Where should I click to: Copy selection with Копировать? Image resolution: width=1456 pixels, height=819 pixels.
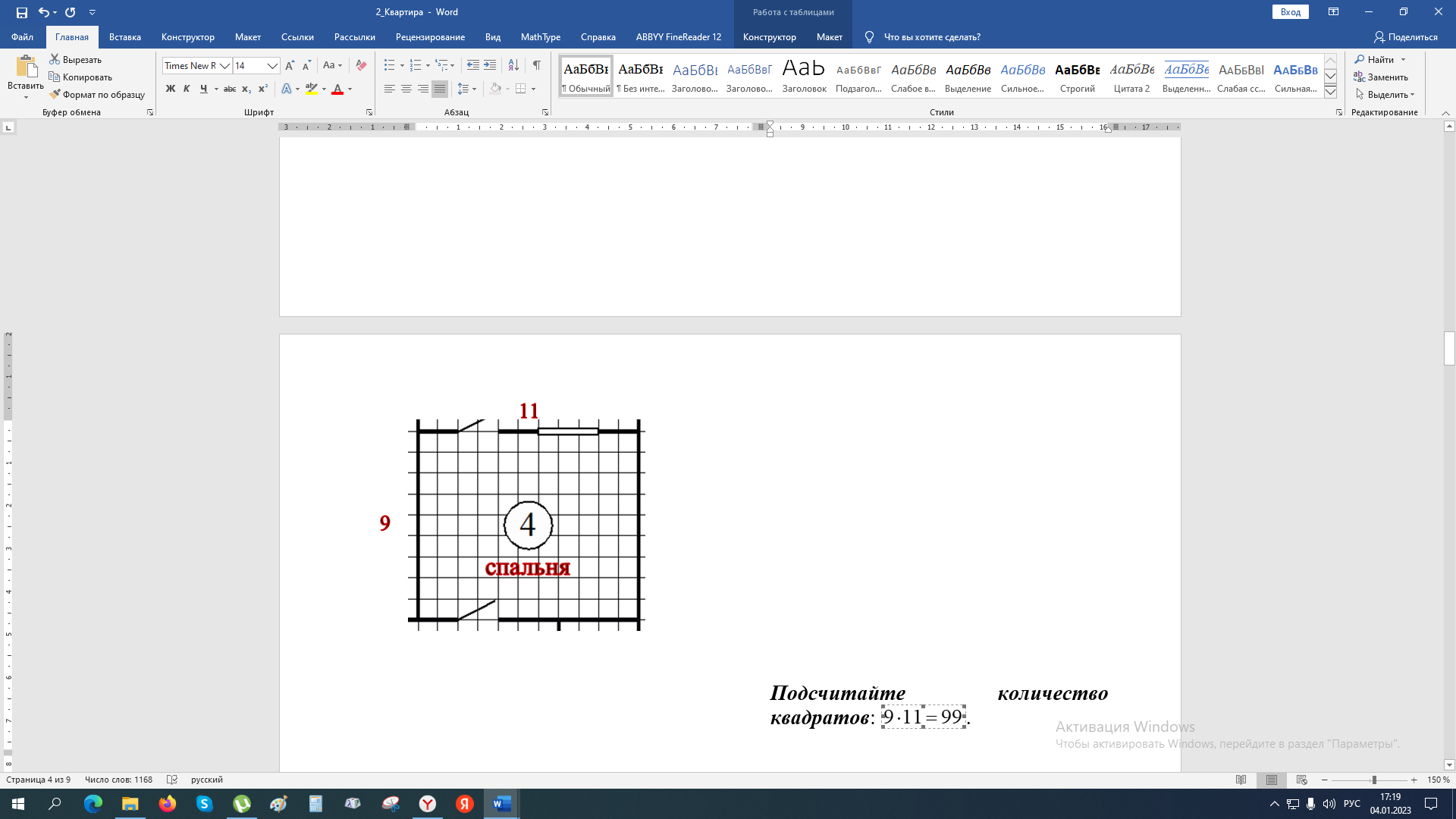(80, 77)
